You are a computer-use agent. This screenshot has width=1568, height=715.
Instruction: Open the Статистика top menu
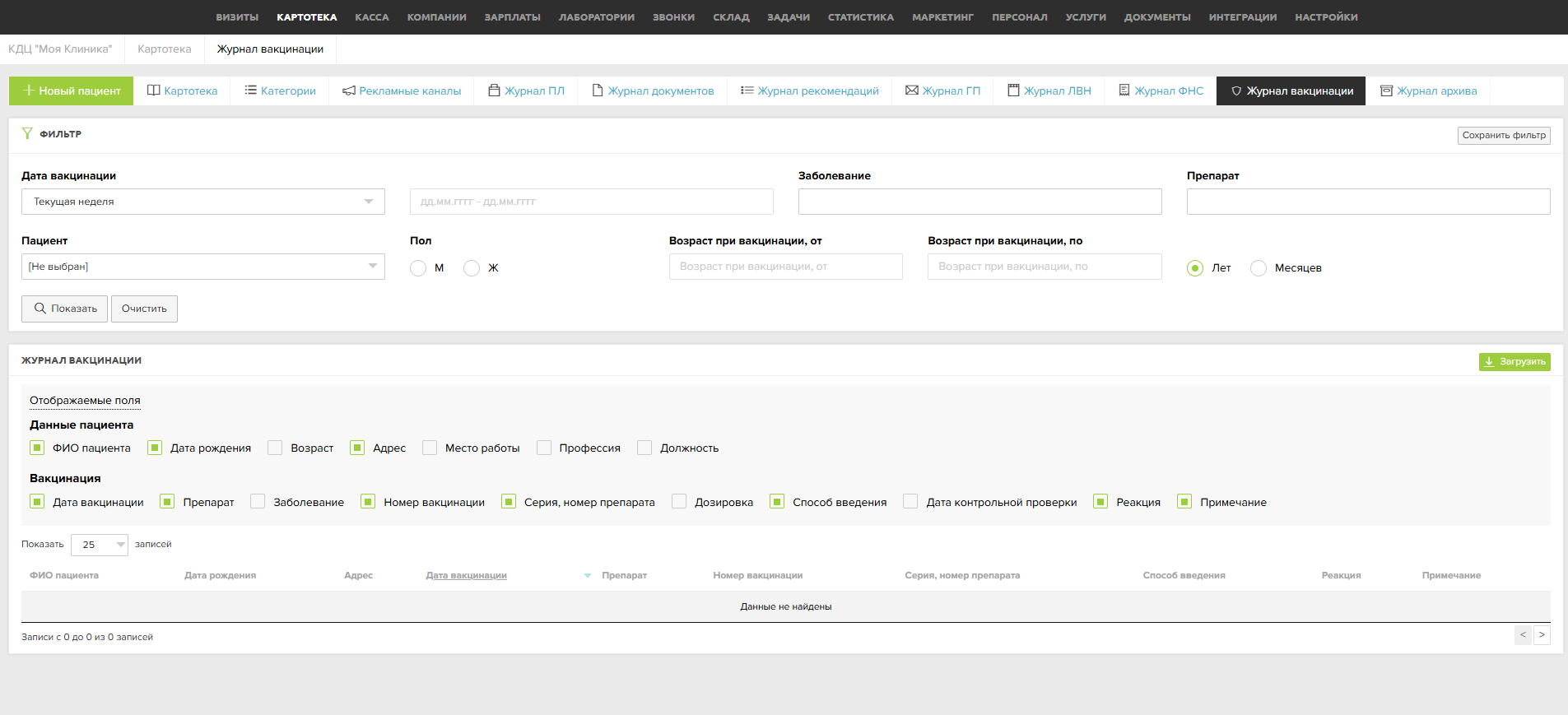[861, 17]
